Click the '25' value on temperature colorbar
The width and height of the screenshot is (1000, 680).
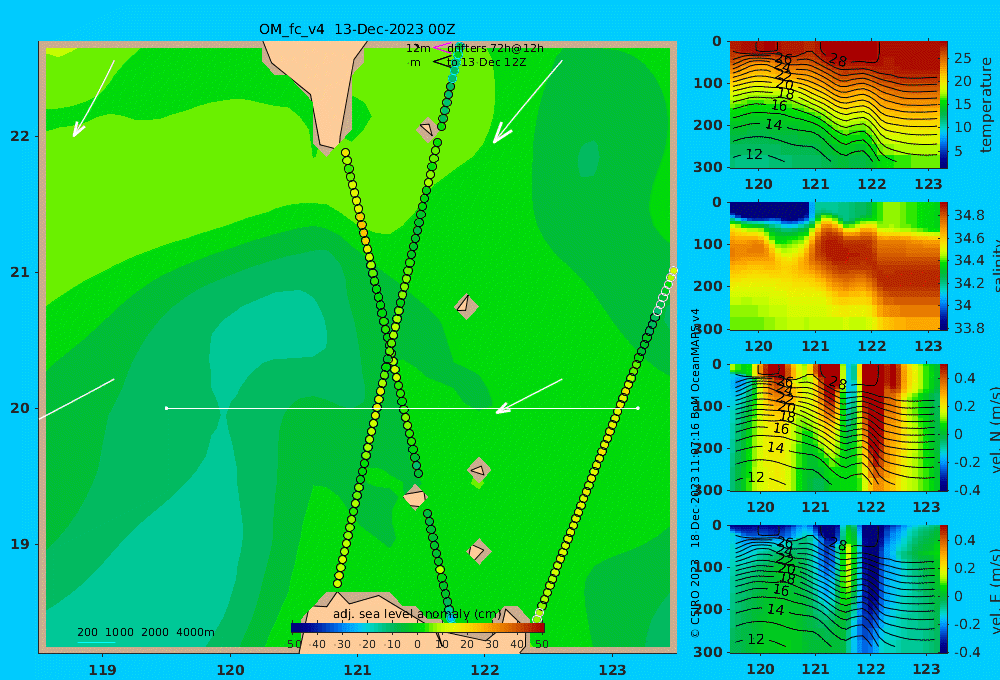(x=963, y=58)
